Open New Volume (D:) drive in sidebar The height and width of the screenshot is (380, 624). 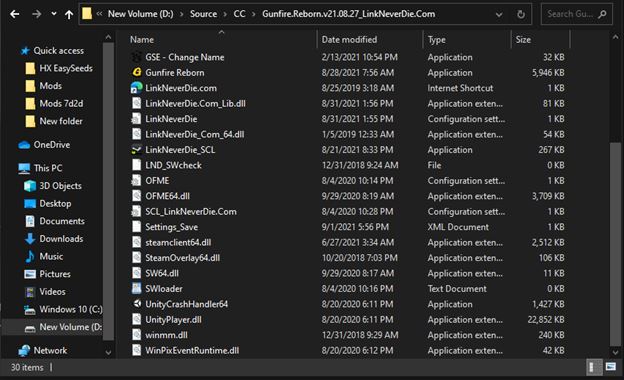click(x=71, y=327)
